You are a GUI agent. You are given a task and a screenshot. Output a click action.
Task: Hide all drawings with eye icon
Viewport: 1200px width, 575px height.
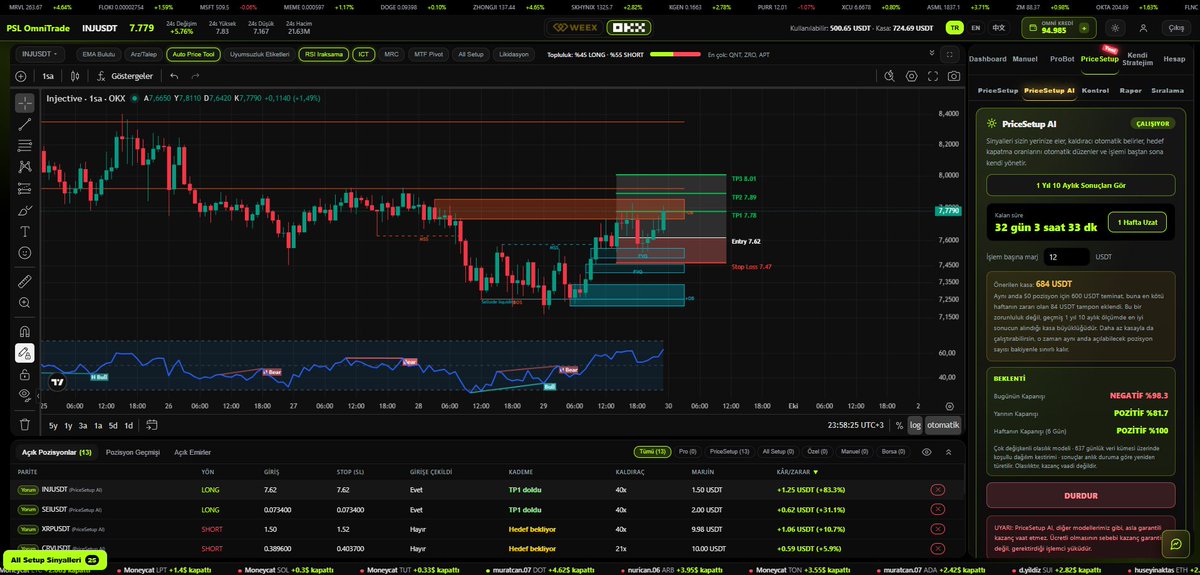[25, 395]
